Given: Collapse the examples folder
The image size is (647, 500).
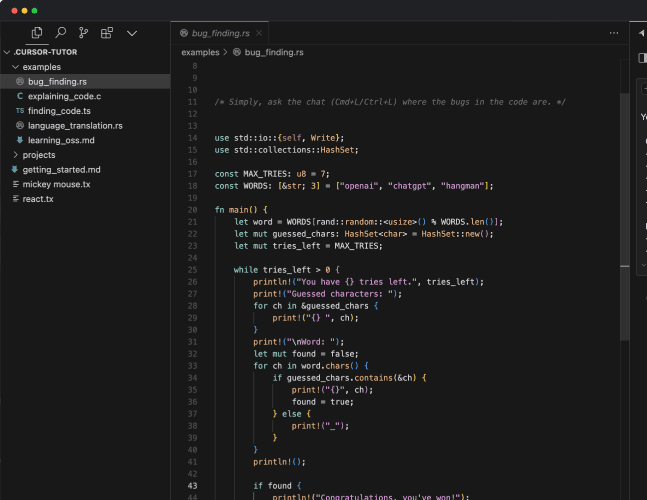Looking at the screenshot, I should [x=42, y=66].
